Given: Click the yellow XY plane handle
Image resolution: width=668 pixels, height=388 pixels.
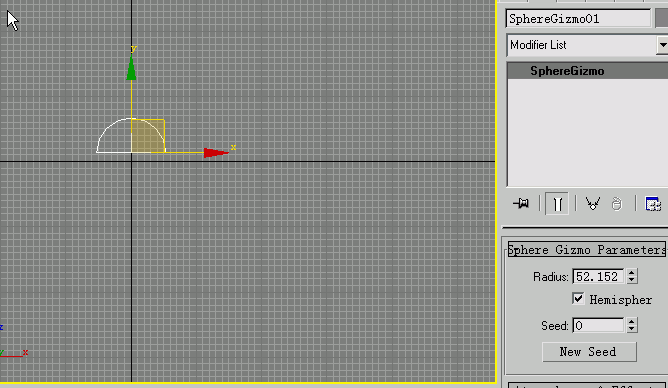Looking at the screenshot, I should 148,136.
